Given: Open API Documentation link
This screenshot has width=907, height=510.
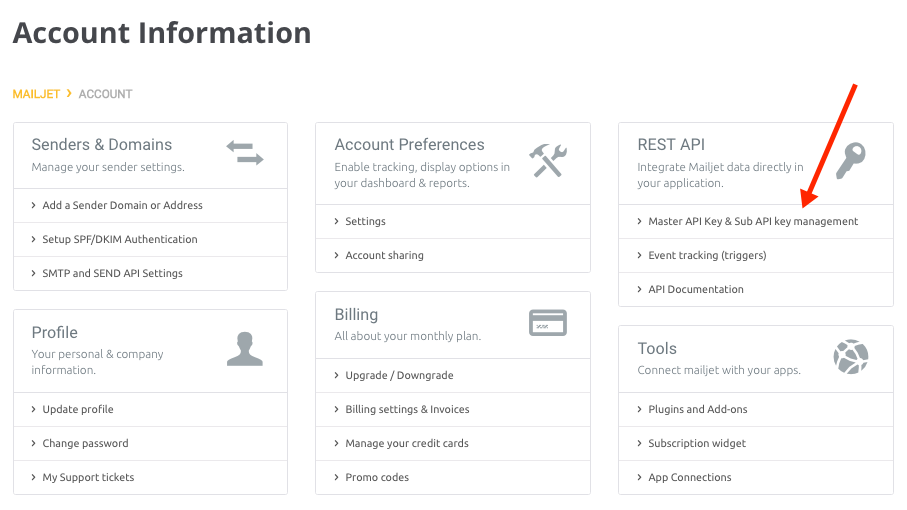Looking at the screenshot, I should (696, 289).
